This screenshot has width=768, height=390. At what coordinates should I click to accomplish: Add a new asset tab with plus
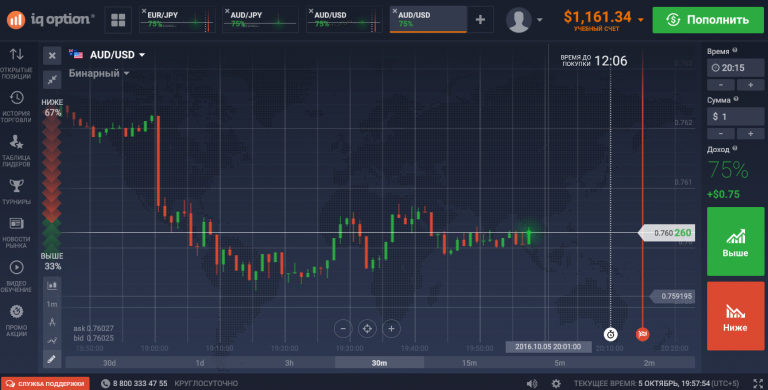click(480, 20)
